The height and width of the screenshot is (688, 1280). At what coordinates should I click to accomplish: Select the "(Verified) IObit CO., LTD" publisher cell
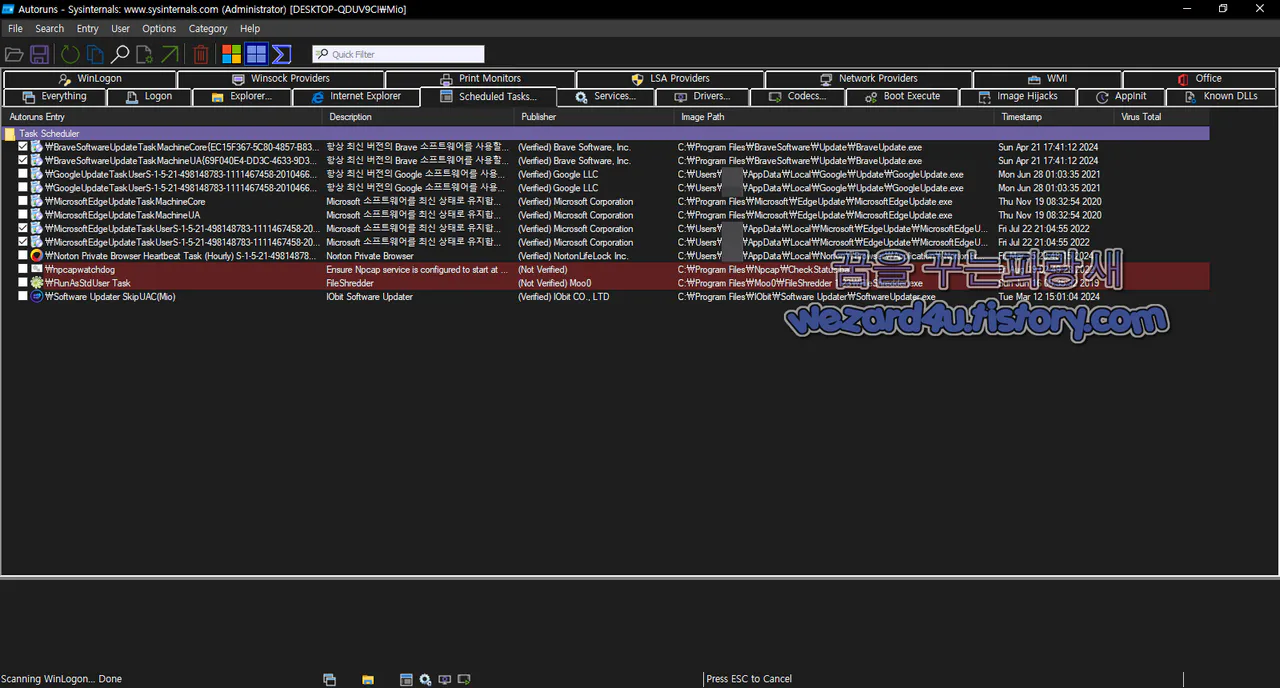(x=564, y=297)
